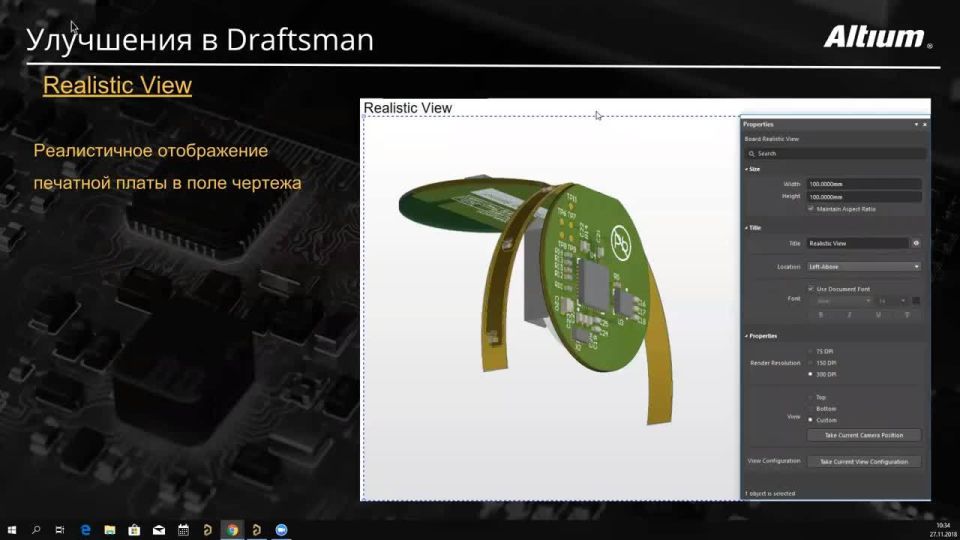Click the Altium icon beside the Calendar icon
Viewport: 960px width, 540px height.
pyautogui.click(x=208, y=530)
